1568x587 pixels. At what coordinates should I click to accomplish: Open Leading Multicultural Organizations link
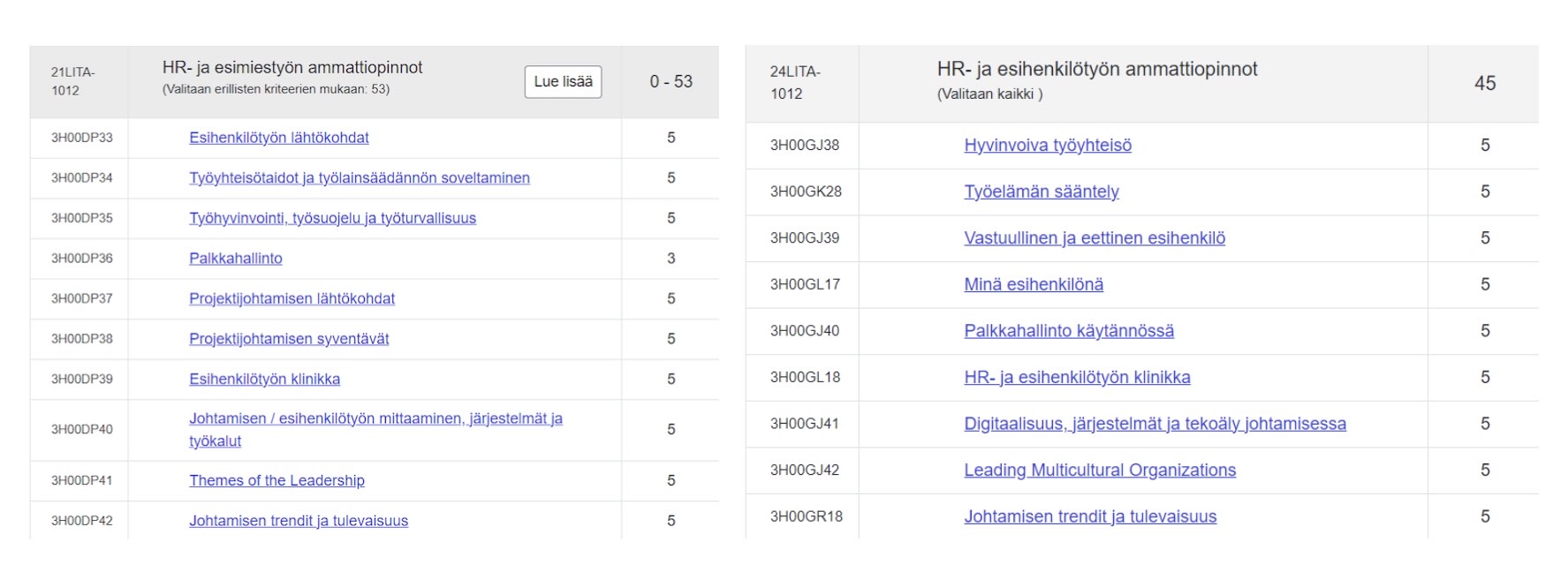click(x=1100, y=470)
